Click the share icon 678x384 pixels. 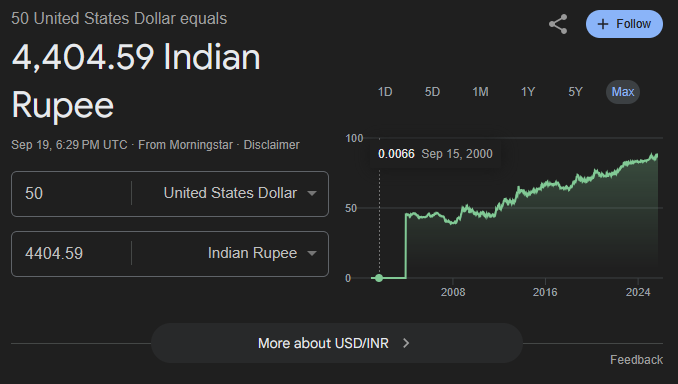[558, 24]
